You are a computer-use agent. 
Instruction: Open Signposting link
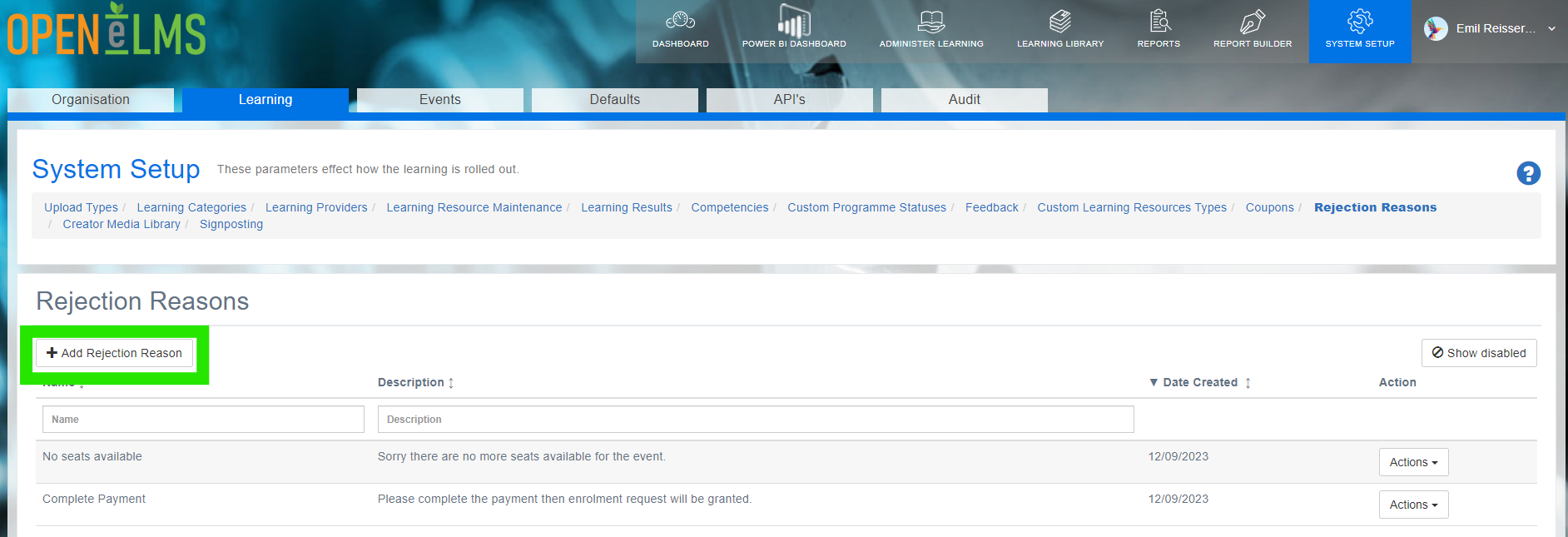[x=231, y=224]
